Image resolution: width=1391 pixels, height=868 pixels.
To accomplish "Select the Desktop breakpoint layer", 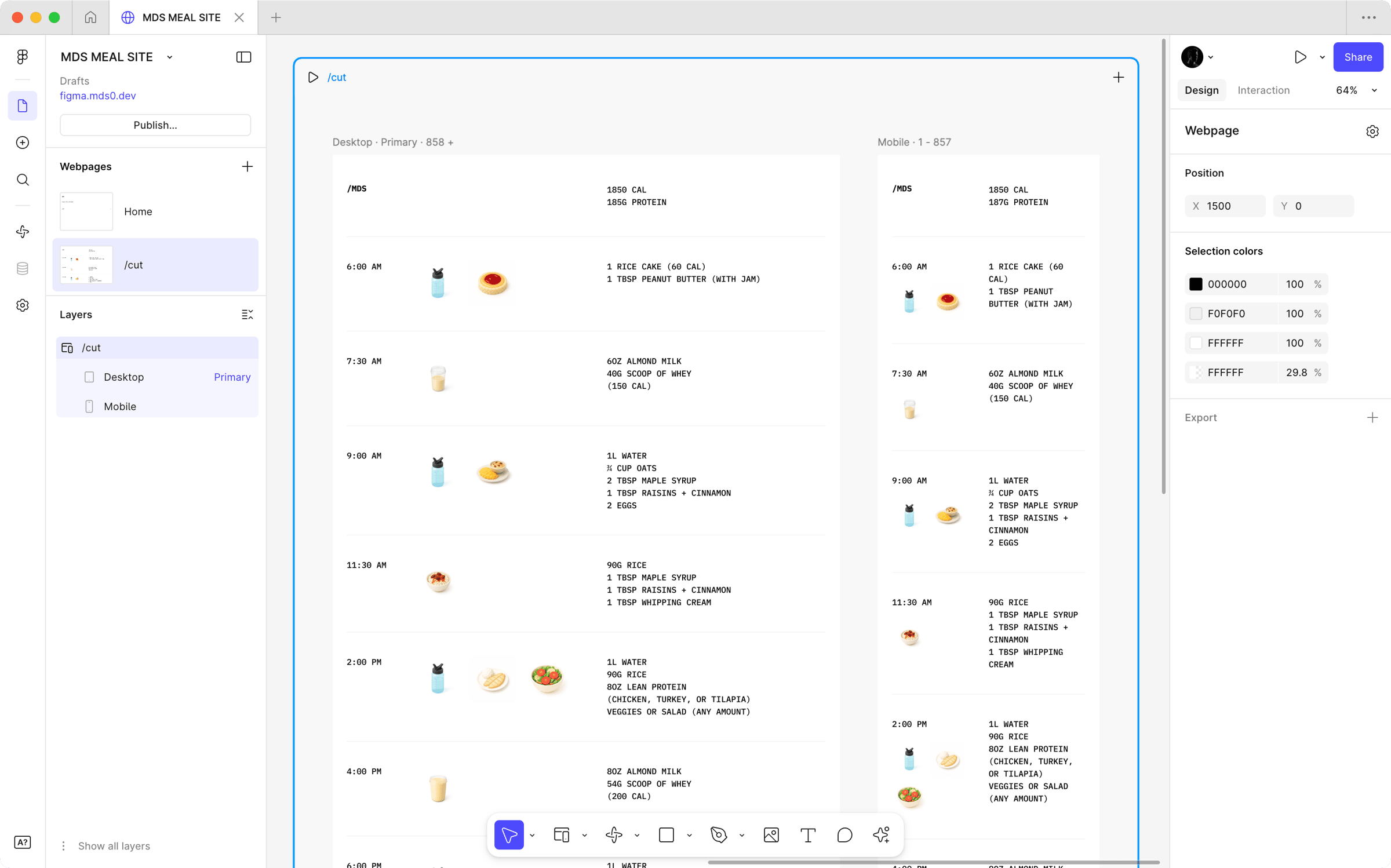I will click(123, 377).
